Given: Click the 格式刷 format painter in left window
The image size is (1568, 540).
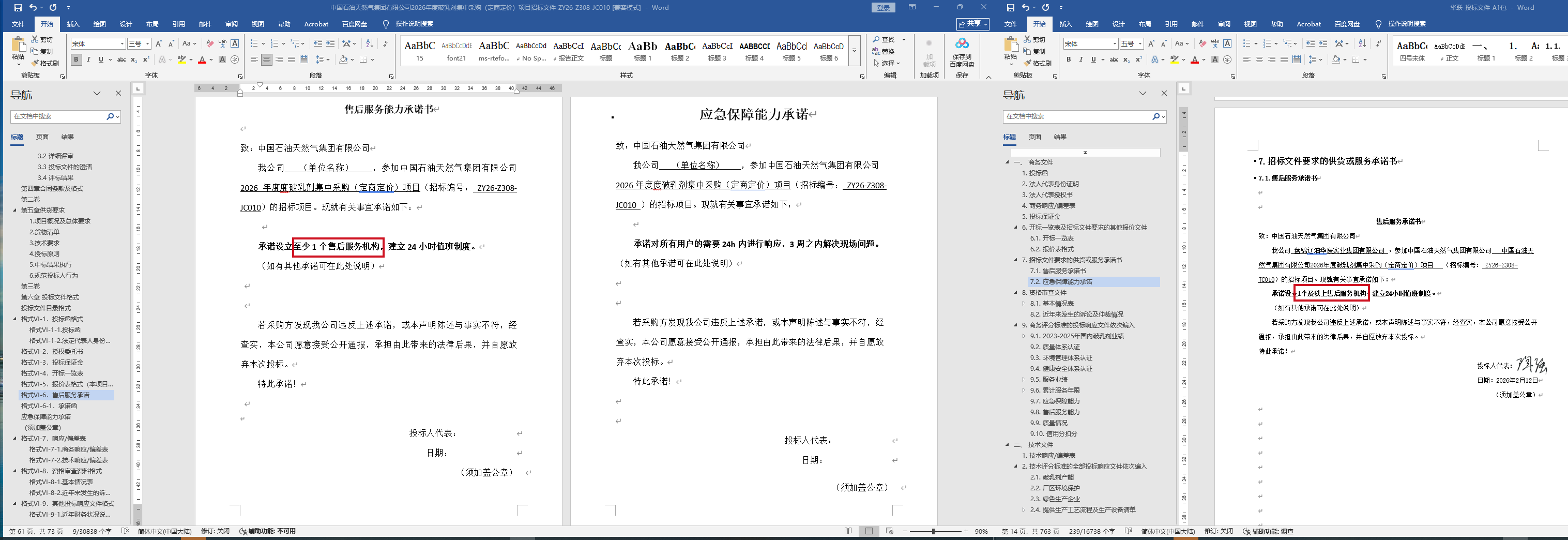Looking at the screenshot, I should (x=45, y=63).
